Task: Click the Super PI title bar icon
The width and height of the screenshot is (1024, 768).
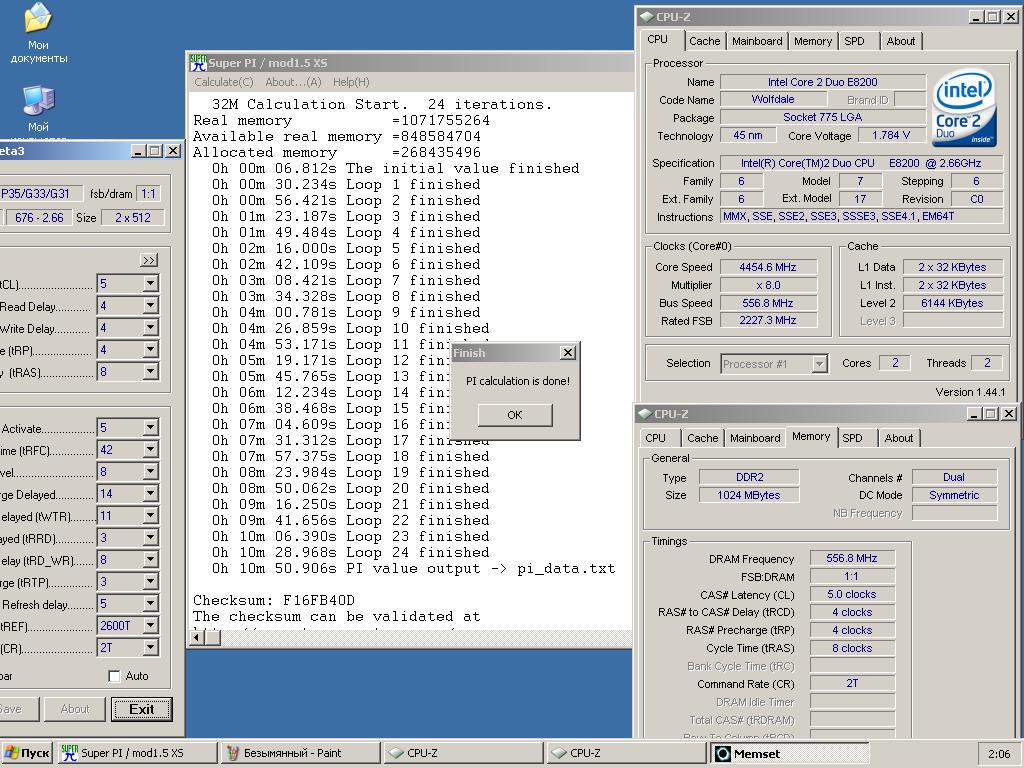Action: [x=198, y=63]
